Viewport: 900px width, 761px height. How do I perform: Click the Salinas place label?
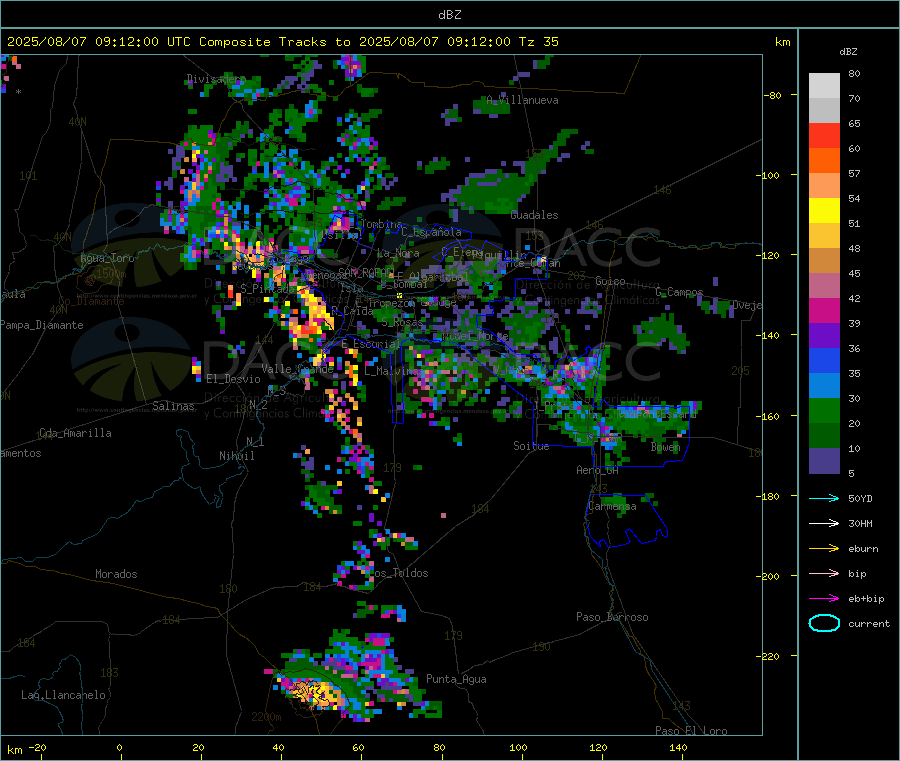(x=173, y=406)
